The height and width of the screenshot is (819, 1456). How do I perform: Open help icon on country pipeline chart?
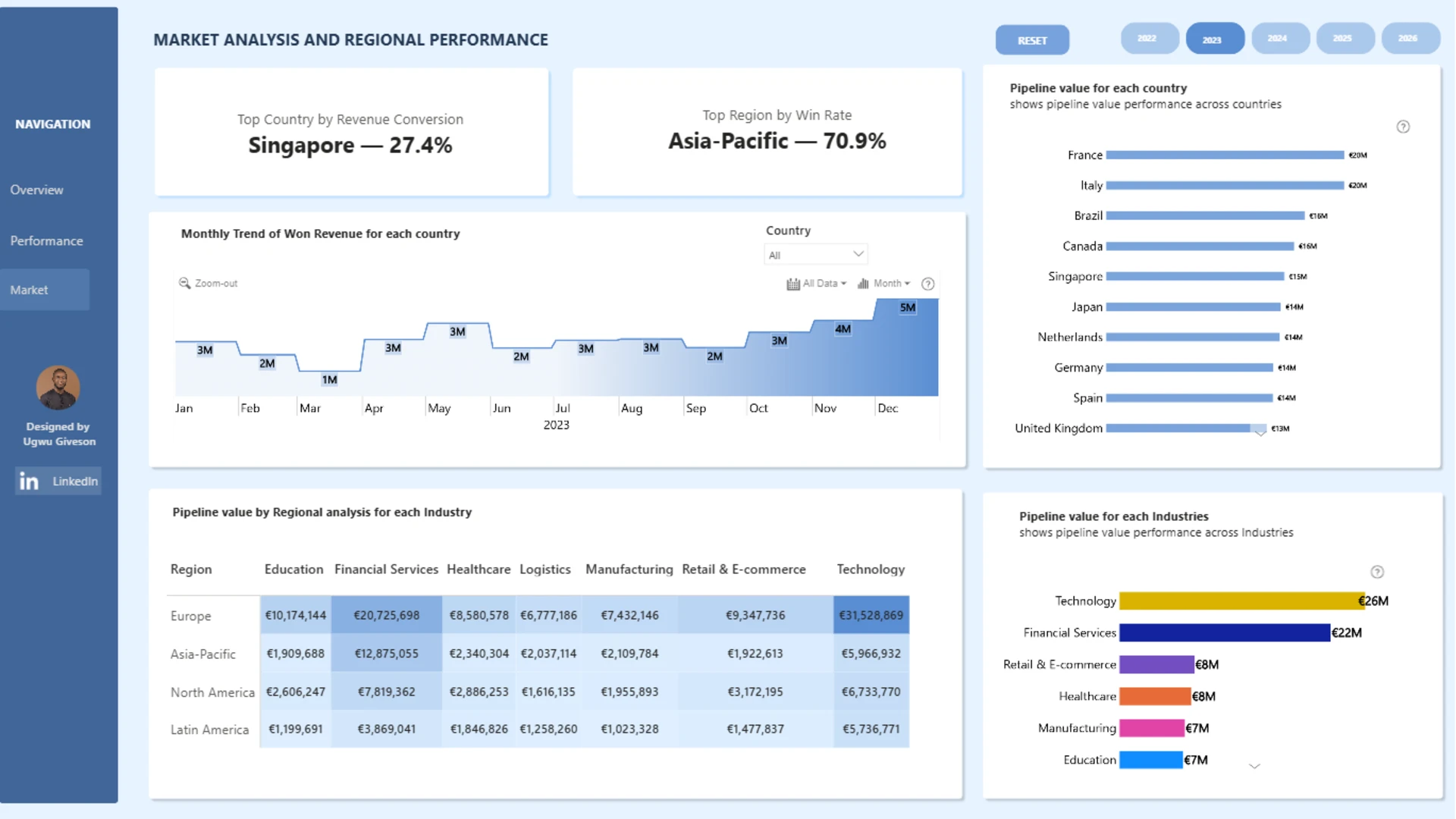pyautogui.click(x=1403, y=127)
